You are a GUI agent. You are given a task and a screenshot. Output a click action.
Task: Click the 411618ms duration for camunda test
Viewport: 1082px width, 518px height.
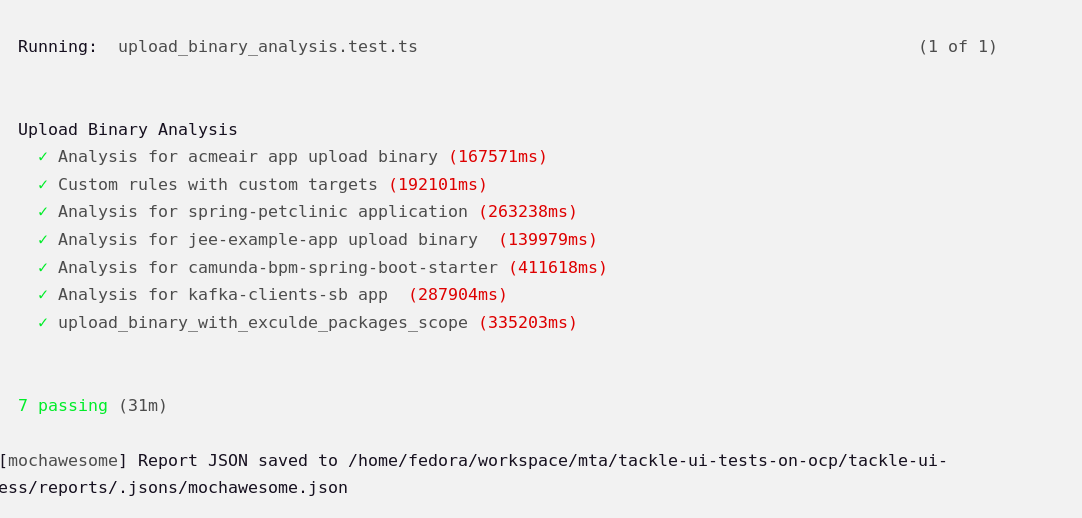coord(557,268)
